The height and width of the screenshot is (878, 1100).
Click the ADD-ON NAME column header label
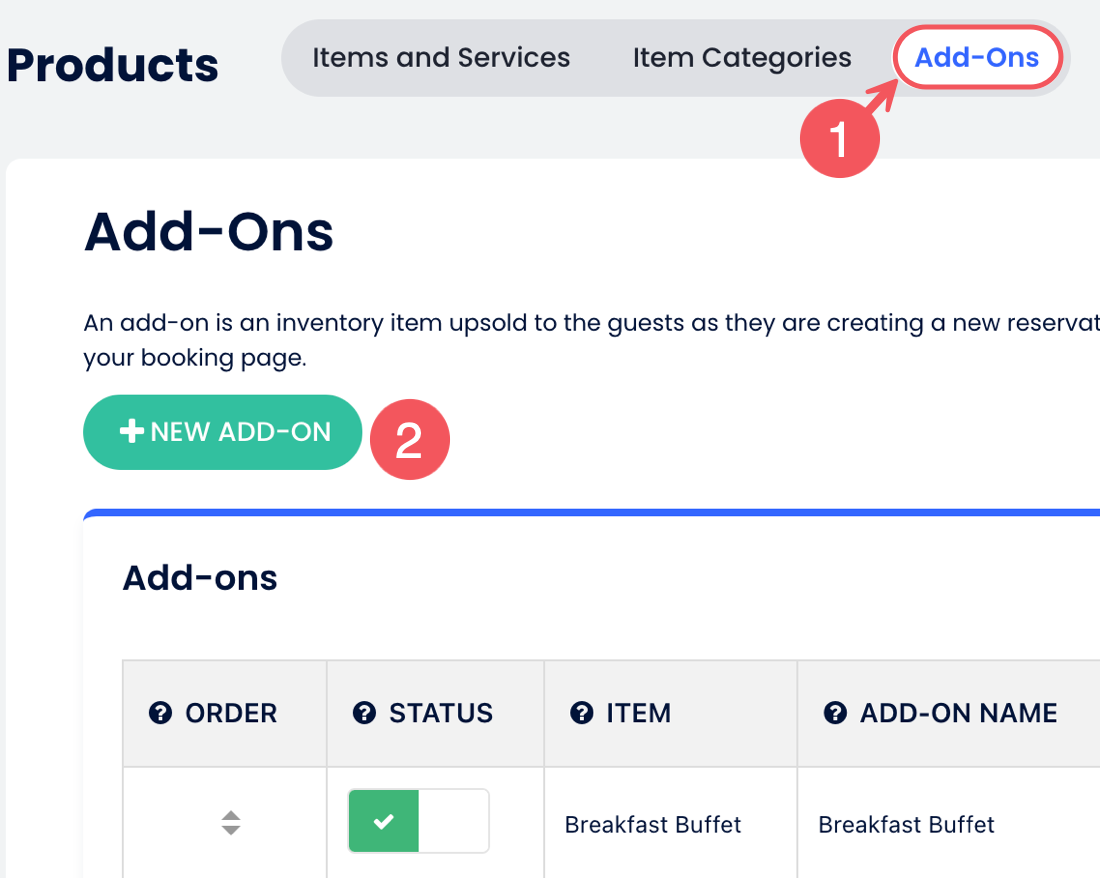(958, 713)
